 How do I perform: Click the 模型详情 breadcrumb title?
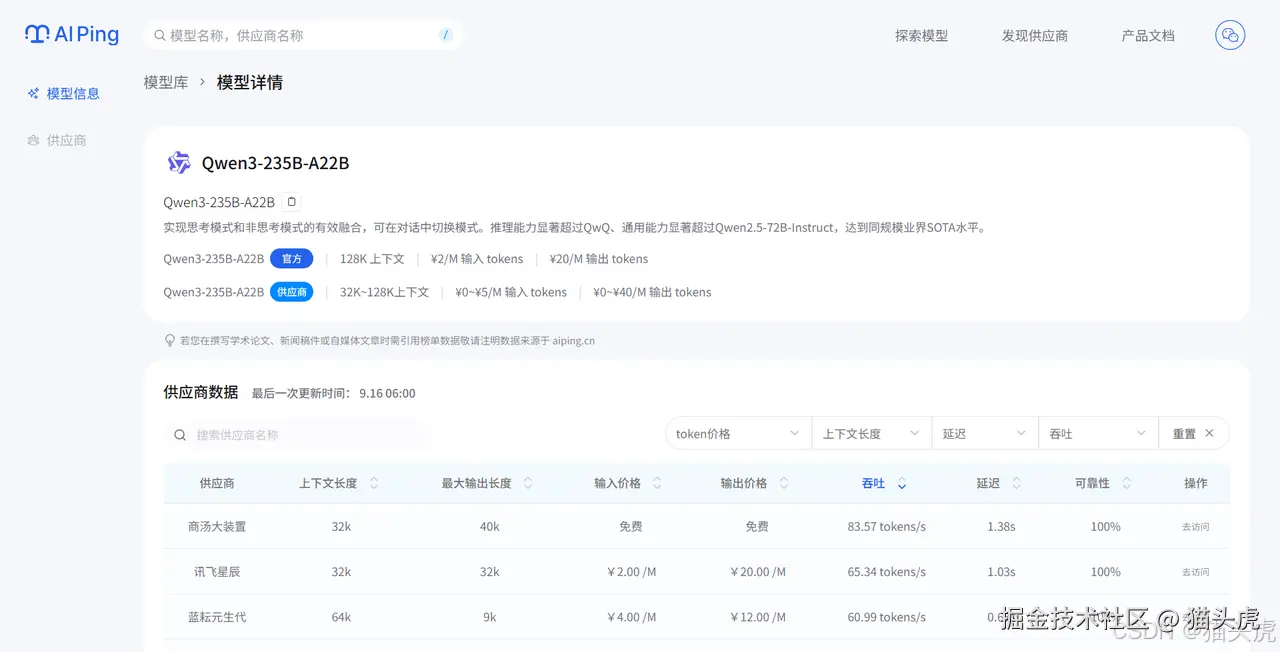[x=250, y=82]
